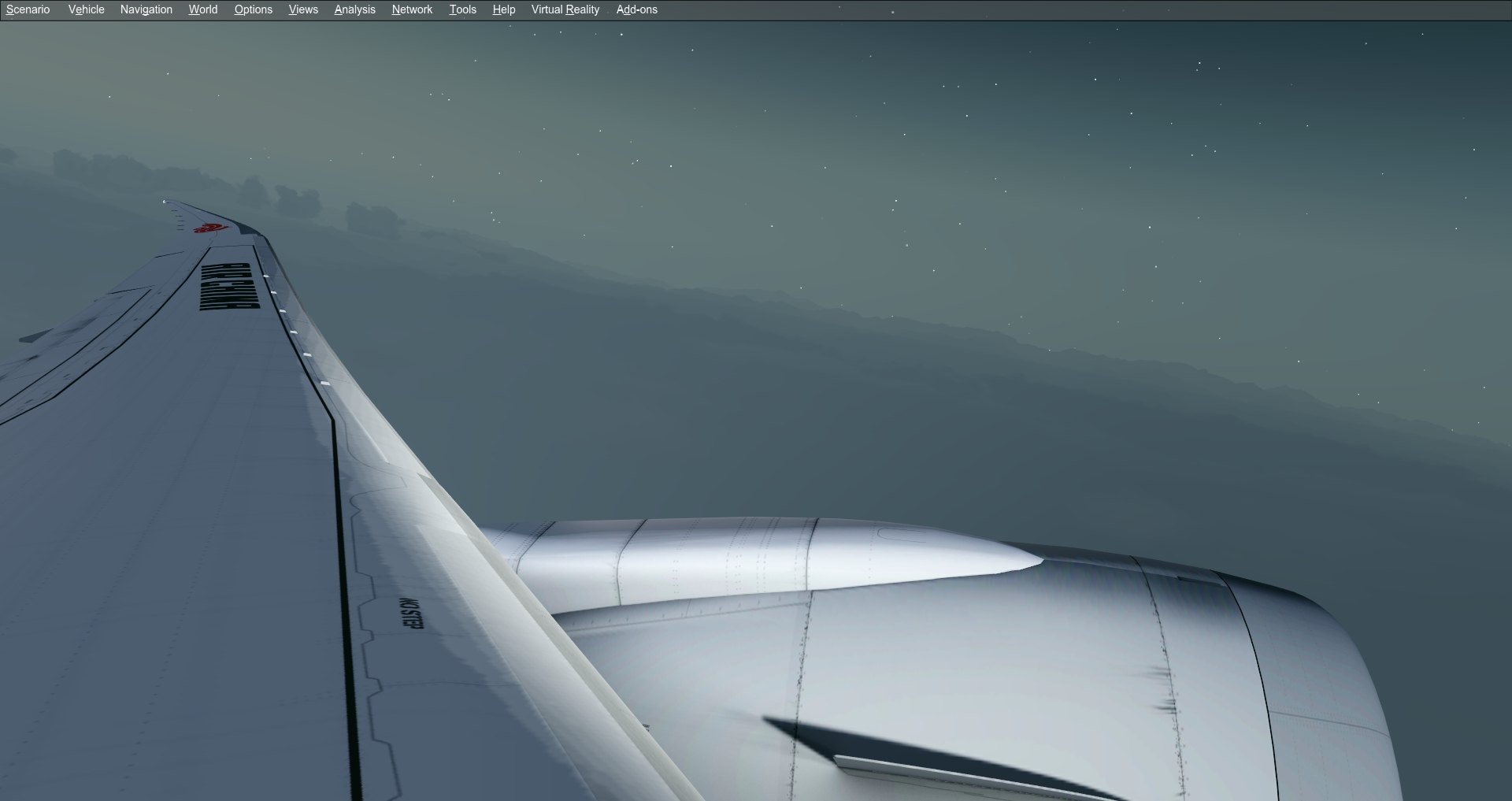Click the World menu

[x=202, y=9]
